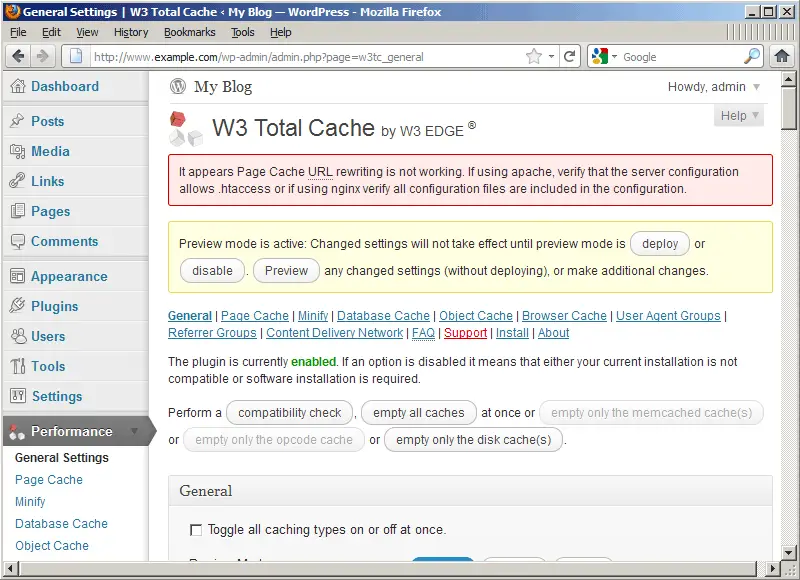Select Database Cache in Performance submenu
The image size is (800, 580).
pos(61,523)
